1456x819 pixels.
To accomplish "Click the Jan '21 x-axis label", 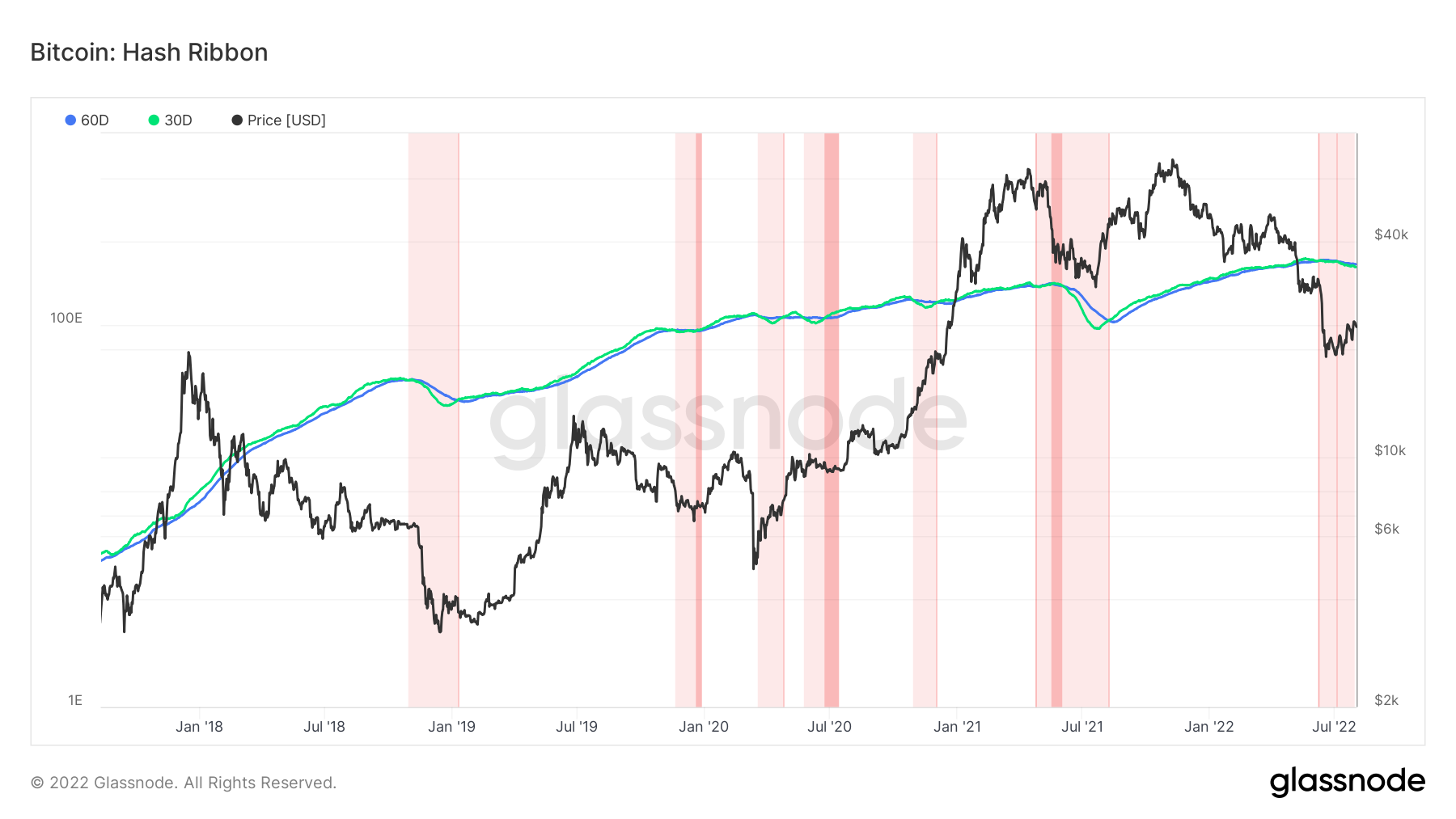I will tap(957, 726).
